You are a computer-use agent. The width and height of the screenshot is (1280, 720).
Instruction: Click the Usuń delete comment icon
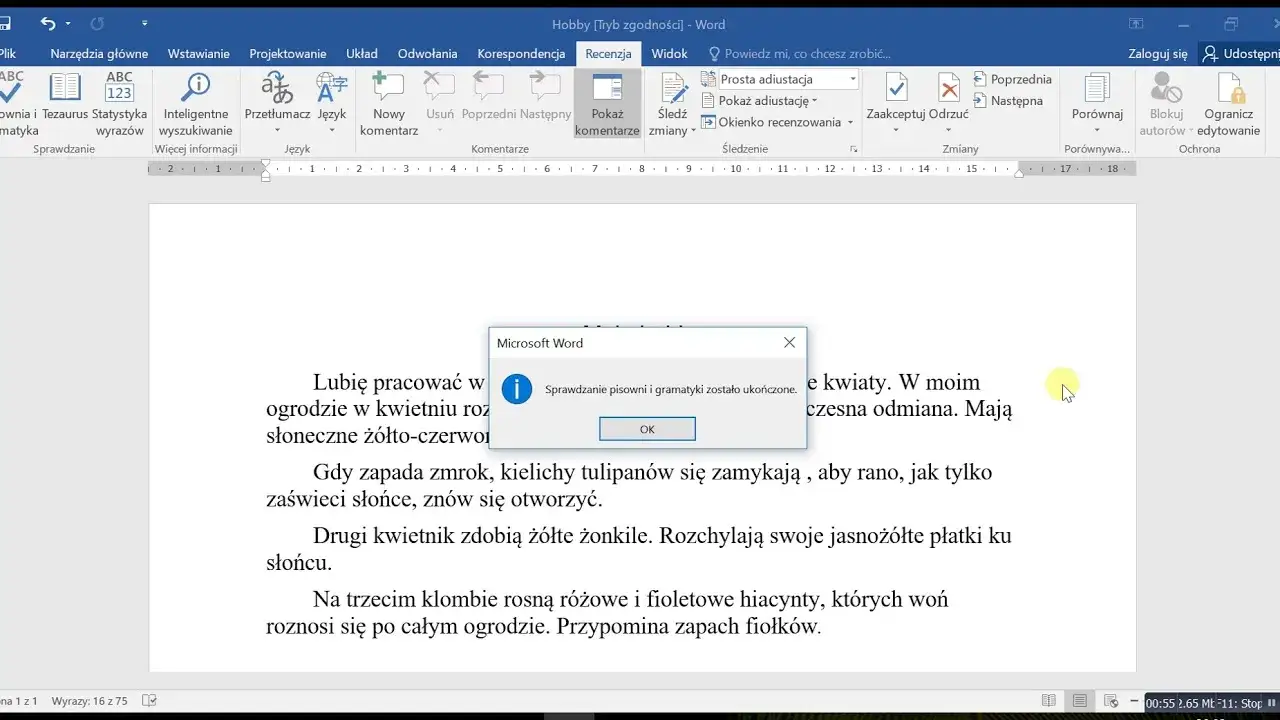tap(440, 87)
